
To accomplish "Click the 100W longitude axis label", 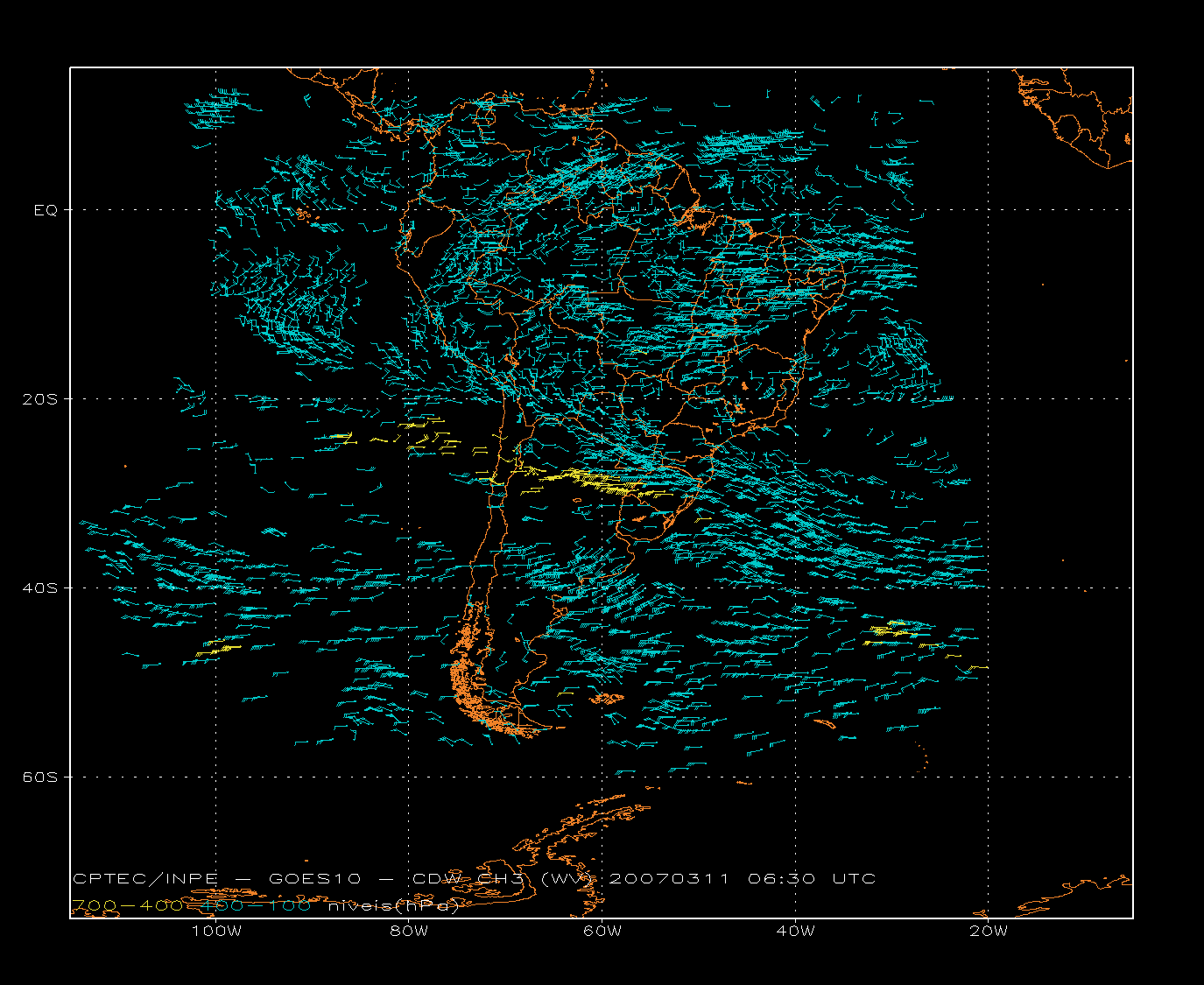I will click(216, 931).
